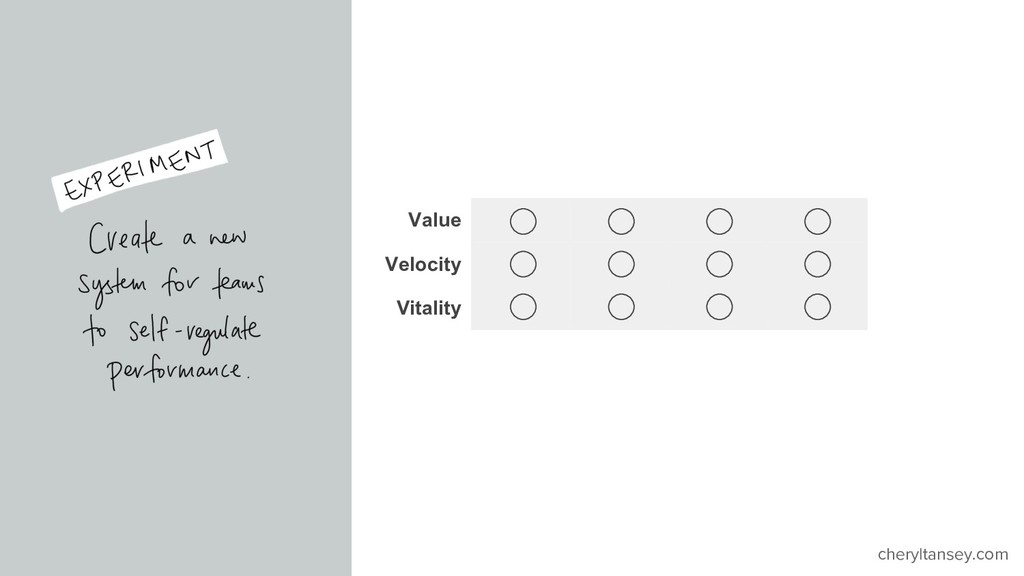Viewport: 1024px width, 576px height.
Task: Select the first radio button in Velocity row
Action: pos(523,264)
